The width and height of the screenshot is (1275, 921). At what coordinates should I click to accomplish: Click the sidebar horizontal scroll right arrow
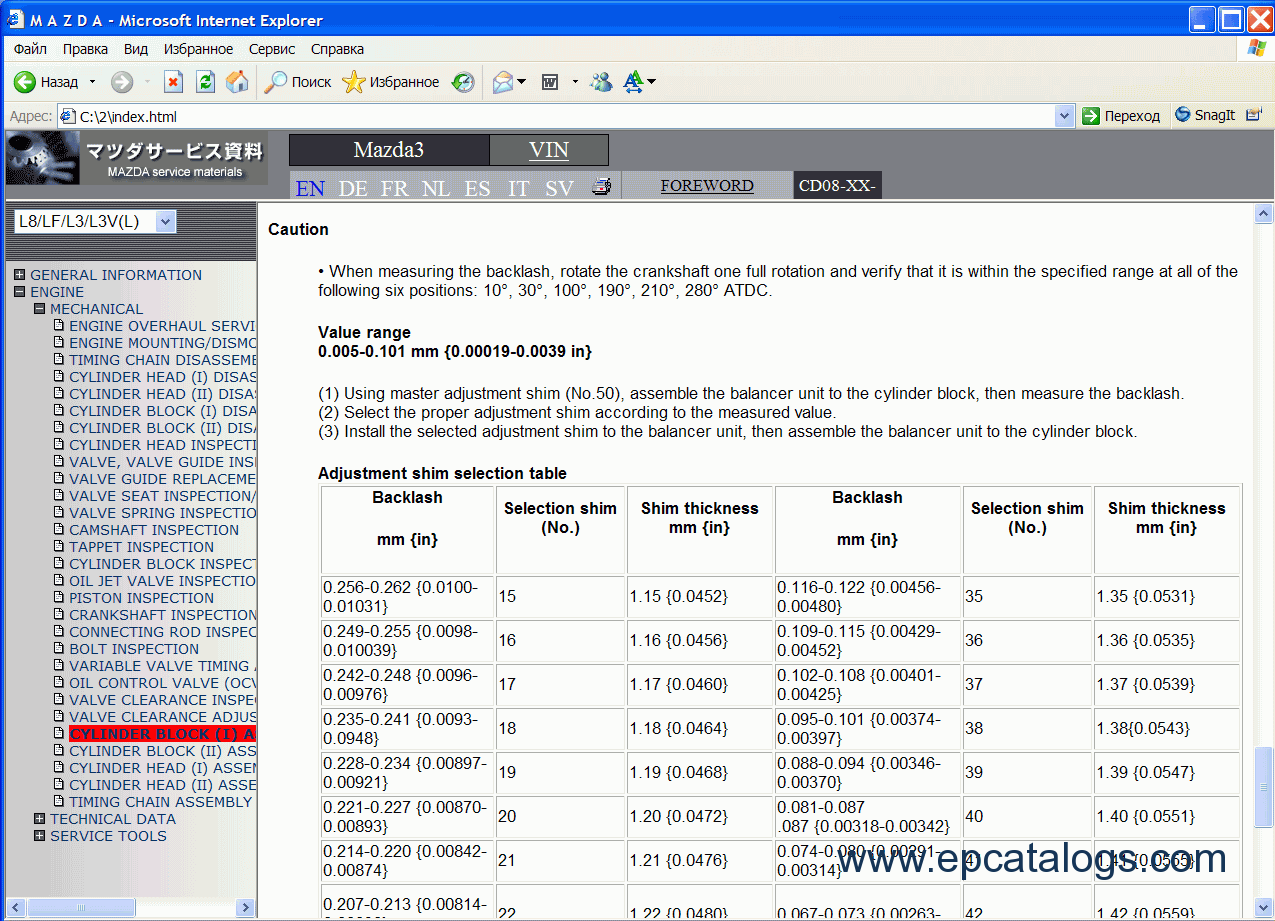pos(246,907)
